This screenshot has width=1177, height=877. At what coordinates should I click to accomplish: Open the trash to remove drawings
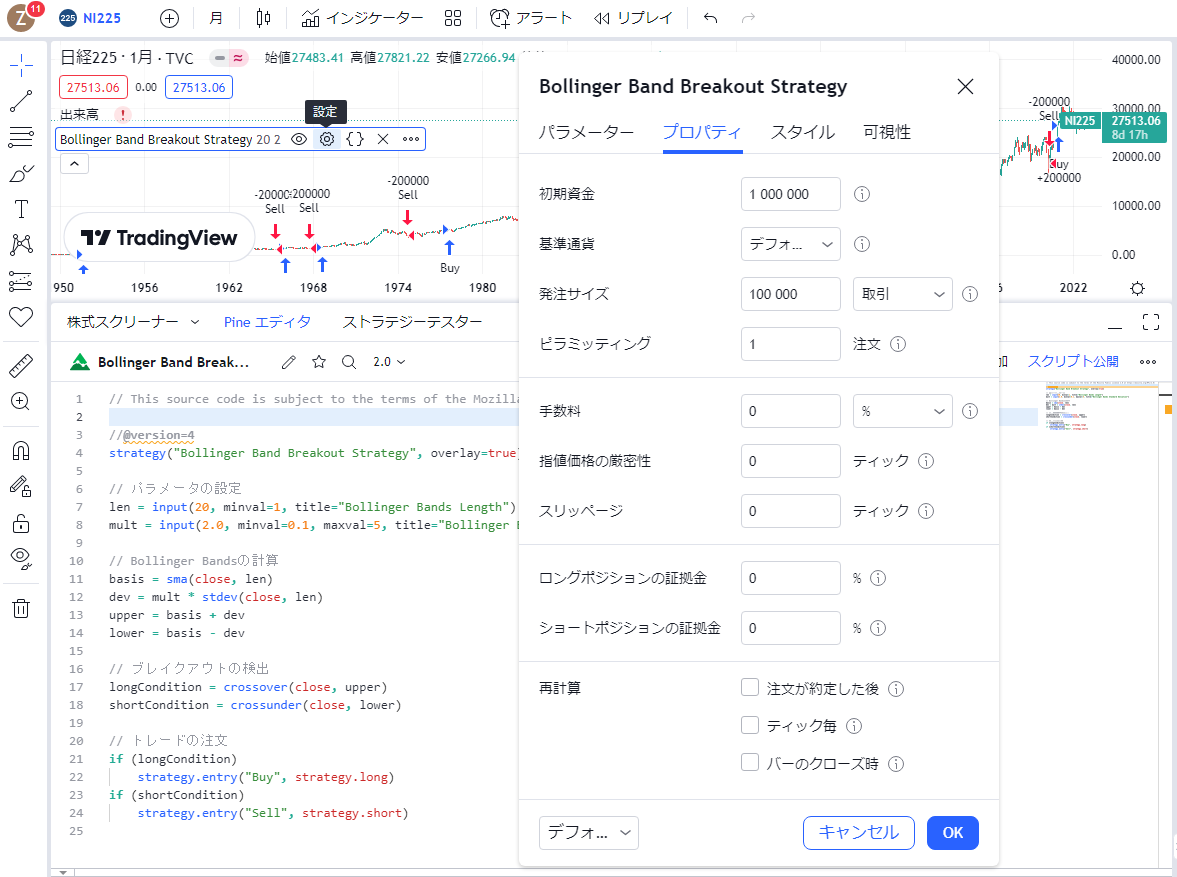click(21, 607)
